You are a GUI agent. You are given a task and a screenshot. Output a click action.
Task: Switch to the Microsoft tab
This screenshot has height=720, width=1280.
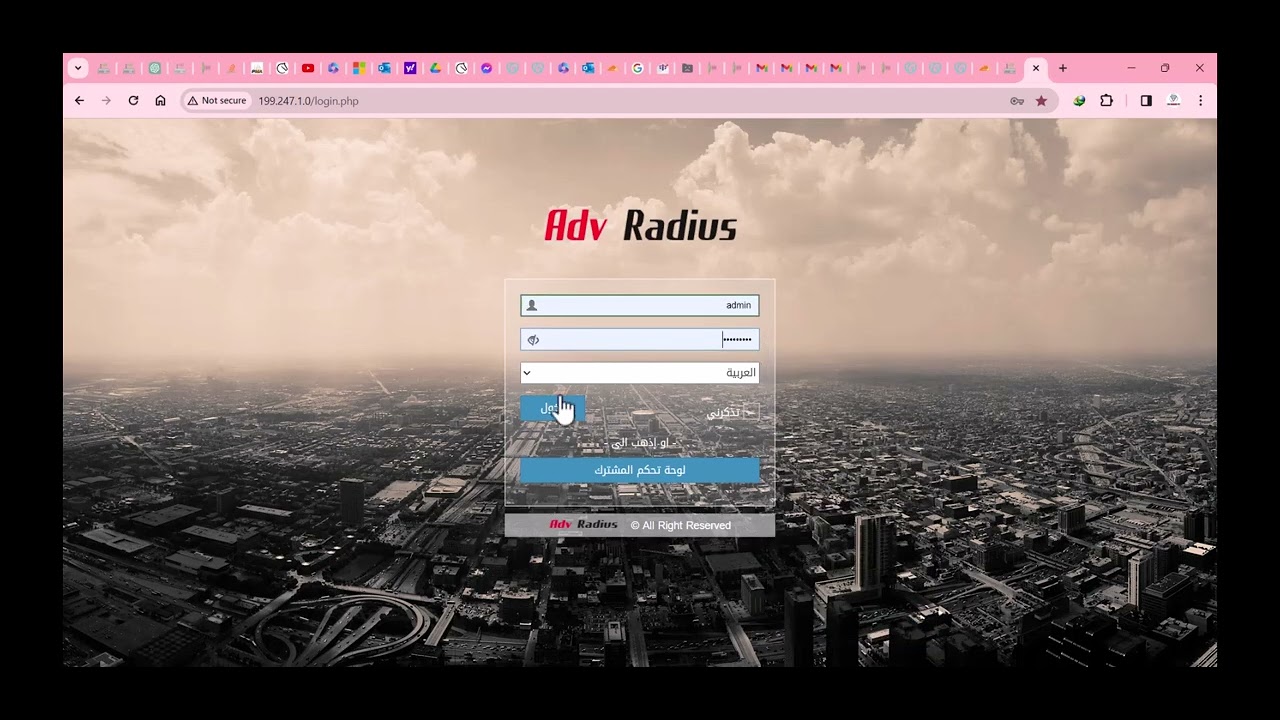pyautogui.click(x=359, y=68)
